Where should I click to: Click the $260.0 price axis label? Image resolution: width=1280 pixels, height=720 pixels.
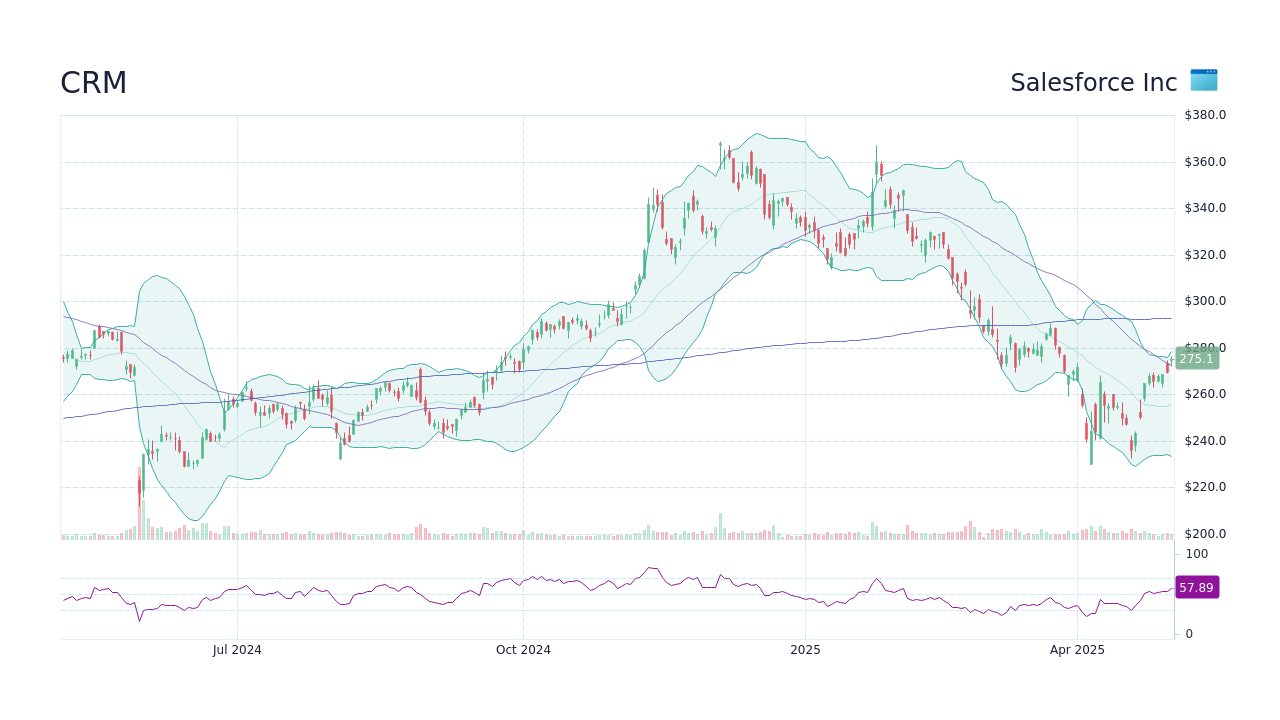point(1205,394)
